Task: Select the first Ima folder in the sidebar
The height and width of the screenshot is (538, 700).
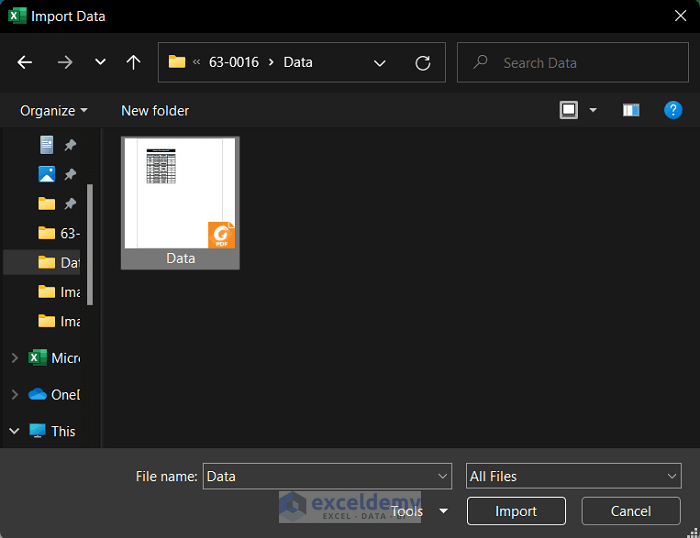Action: [58, 292]
